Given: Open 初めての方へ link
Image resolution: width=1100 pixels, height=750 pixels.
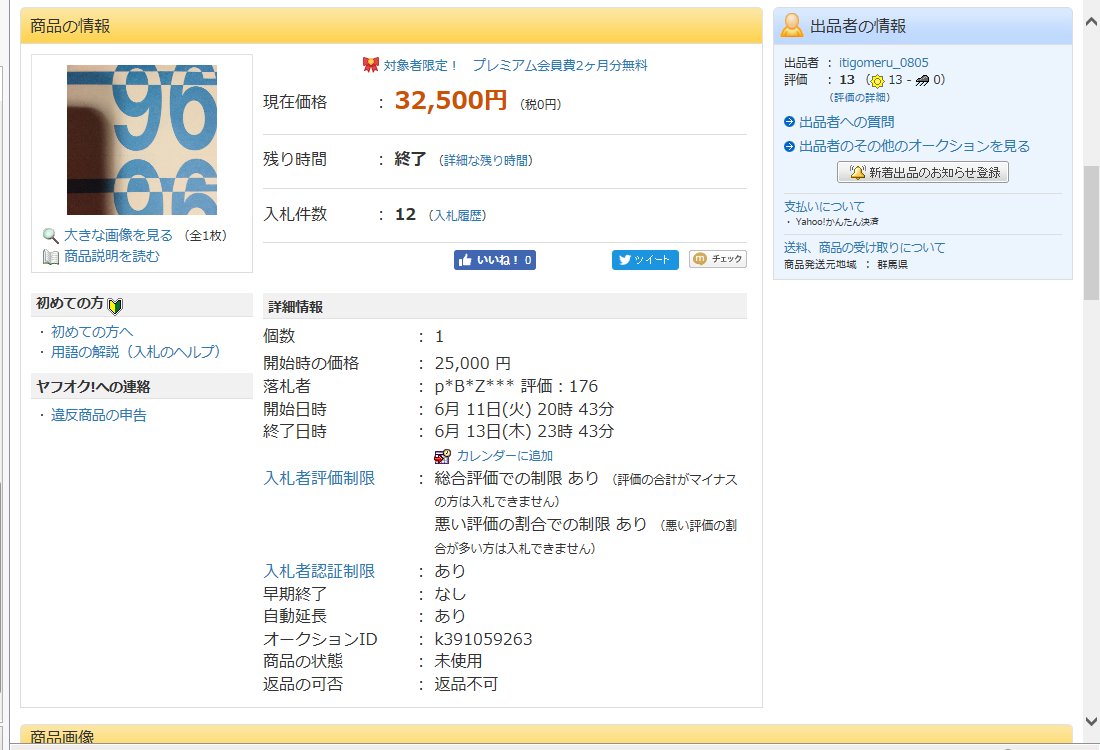Looking at the screenshot, I should (92, 332).
